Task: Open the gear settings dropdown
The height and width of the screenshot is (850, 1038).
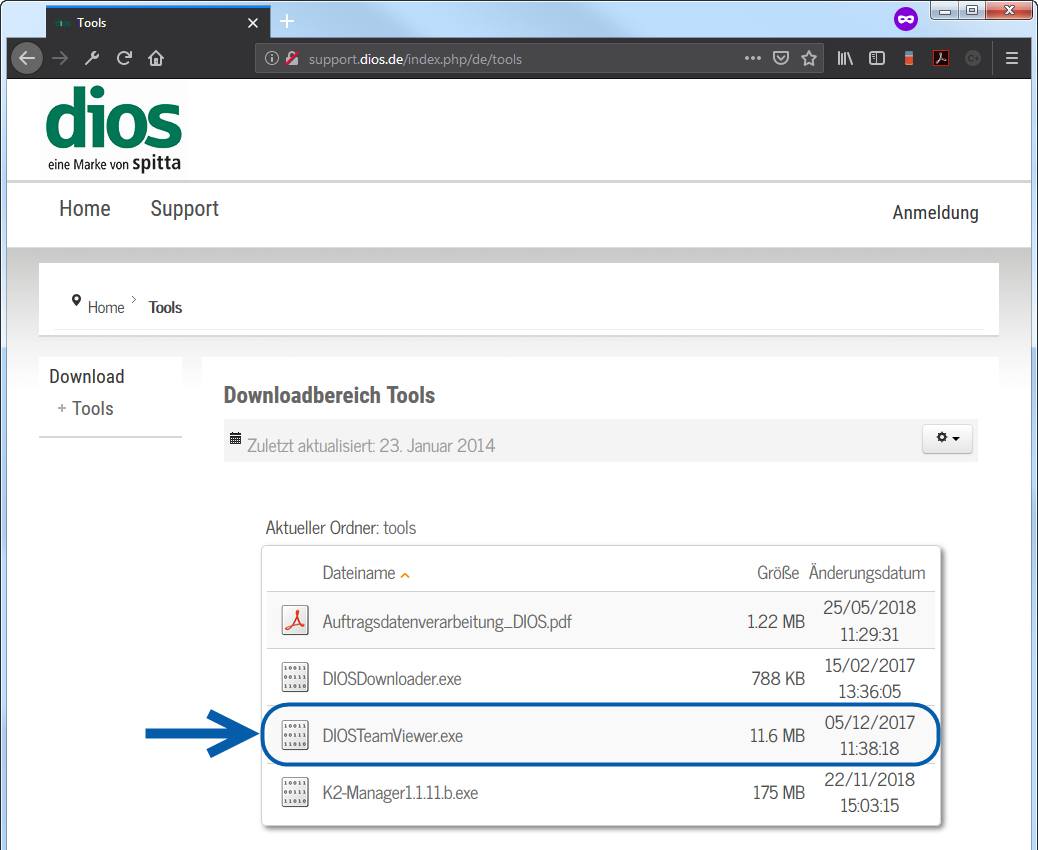Action: [x=946, y=439]
